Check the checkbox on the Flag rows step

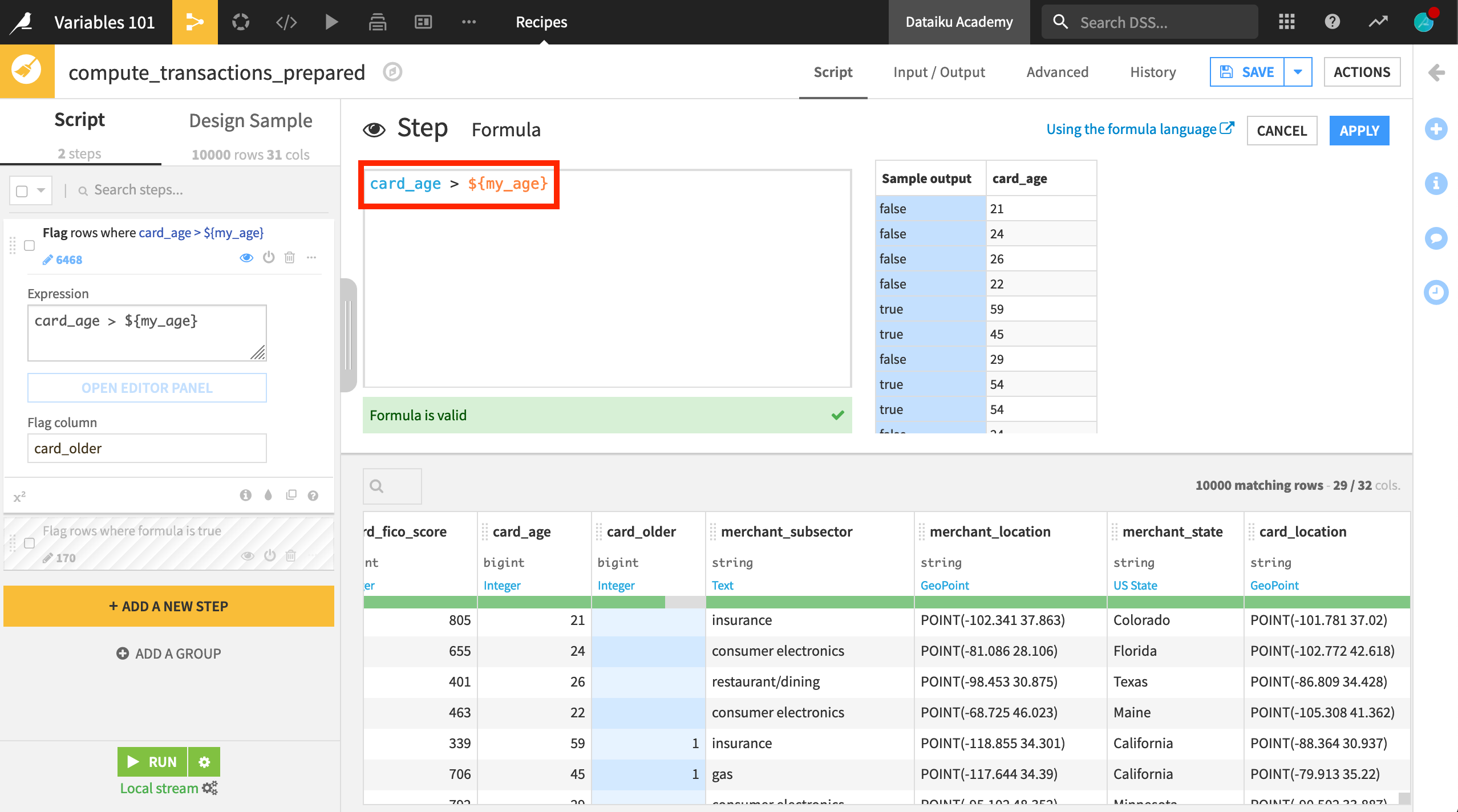point(29,246)
